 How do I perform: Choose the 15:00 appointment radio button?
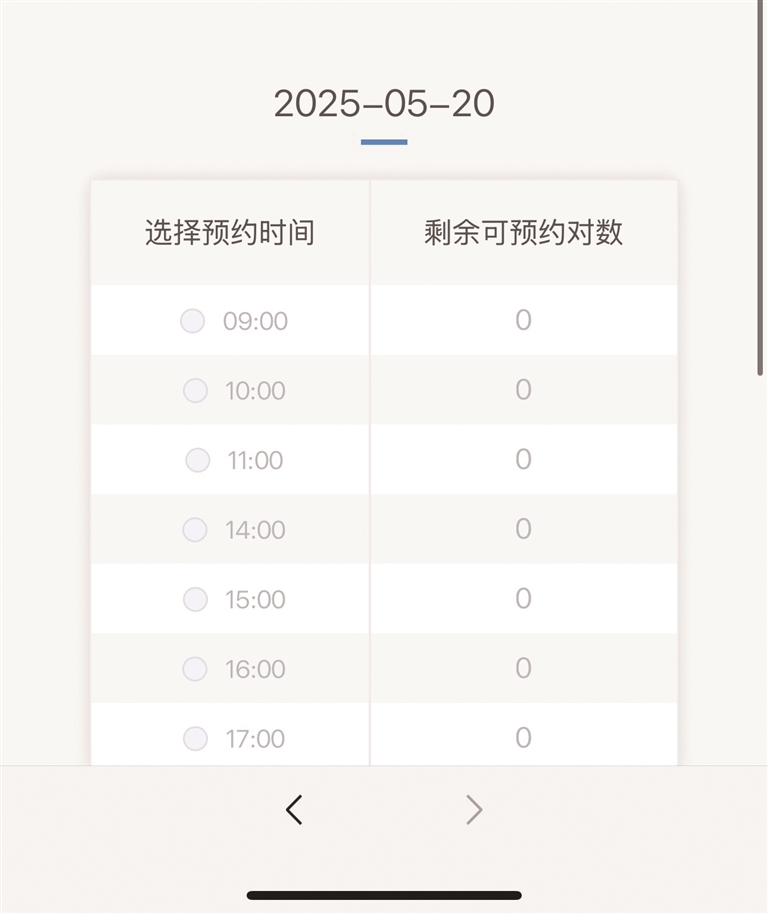click(x=195, y=599)
